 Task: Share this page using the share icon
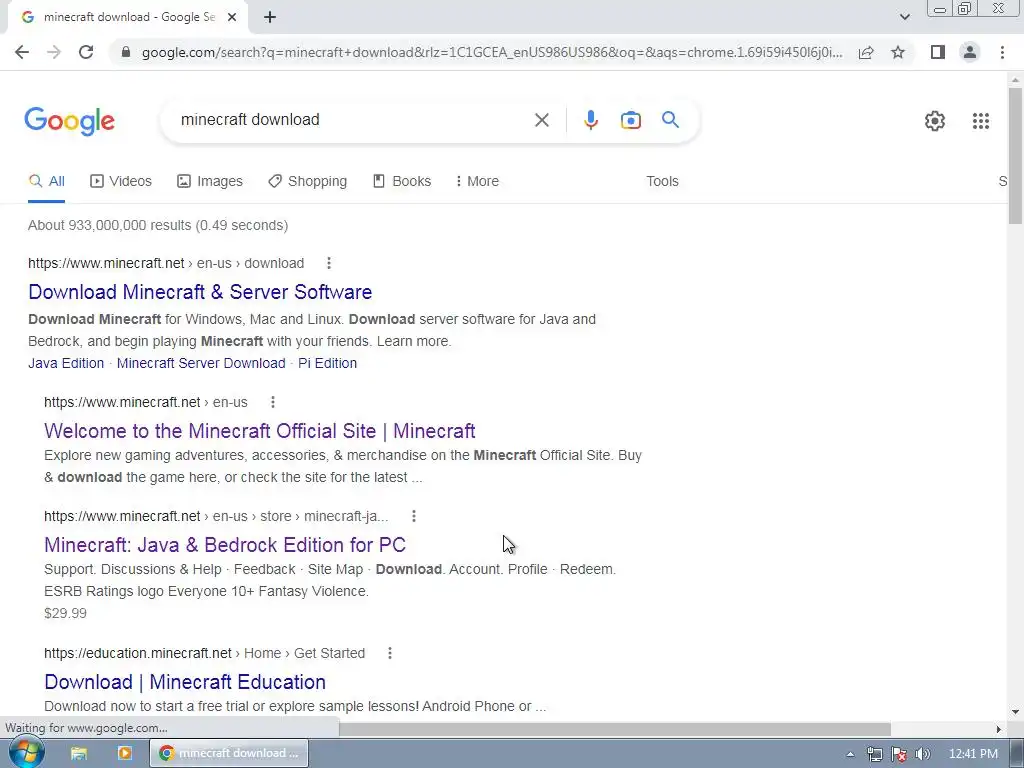click(x=866, y=52)
